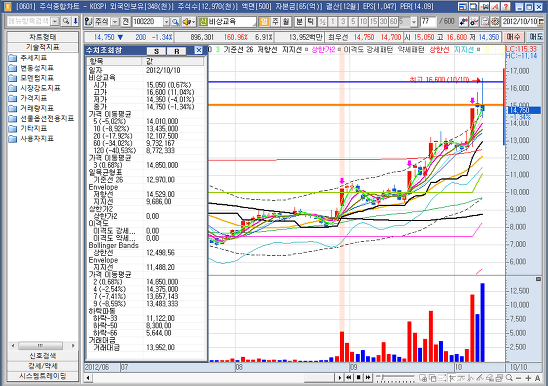Click the title bar link arrow icon
The width and height of the screenshot is (548, 386).
[x=484, y=7]
